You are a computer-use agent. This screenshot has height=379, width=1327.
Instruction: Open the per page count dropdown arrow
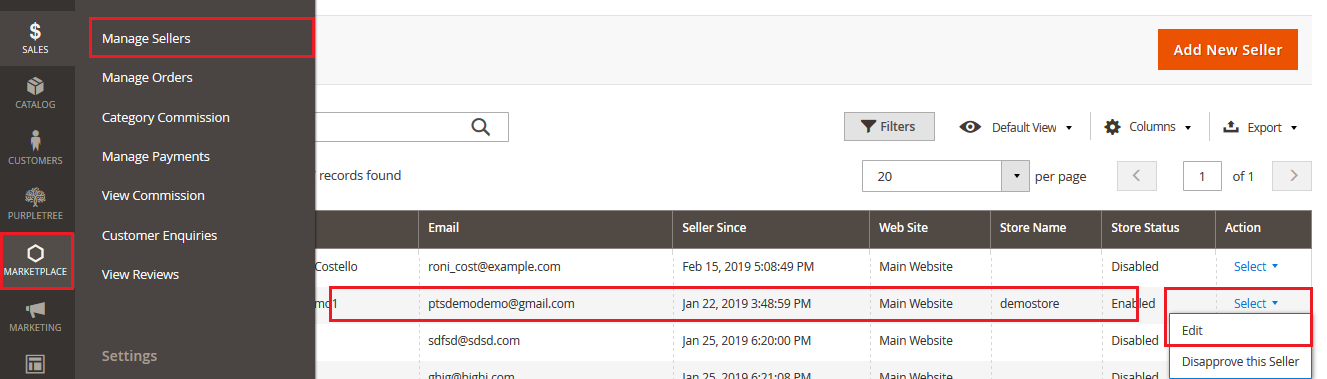click(1016, 176)
